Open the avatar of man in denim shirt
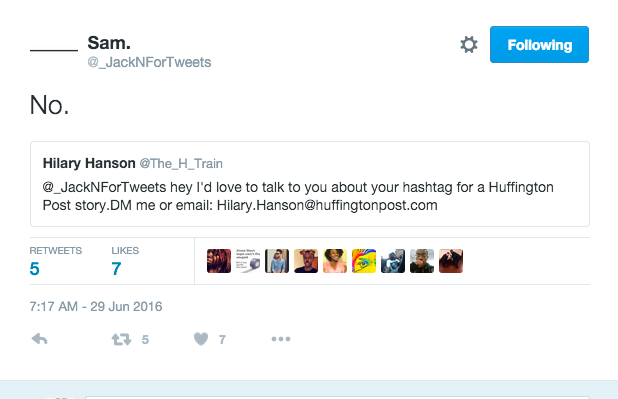 click(277, 261)
